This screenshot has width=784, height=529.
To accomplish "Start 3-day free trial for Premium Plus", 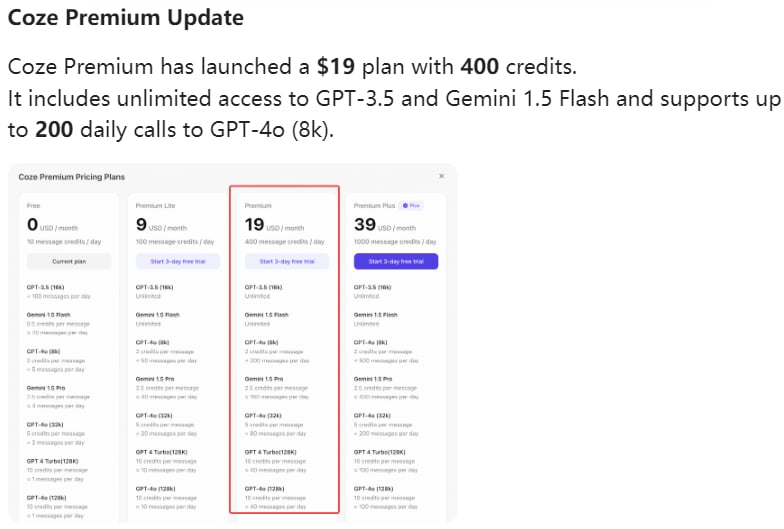I will (x=396, y=262).
